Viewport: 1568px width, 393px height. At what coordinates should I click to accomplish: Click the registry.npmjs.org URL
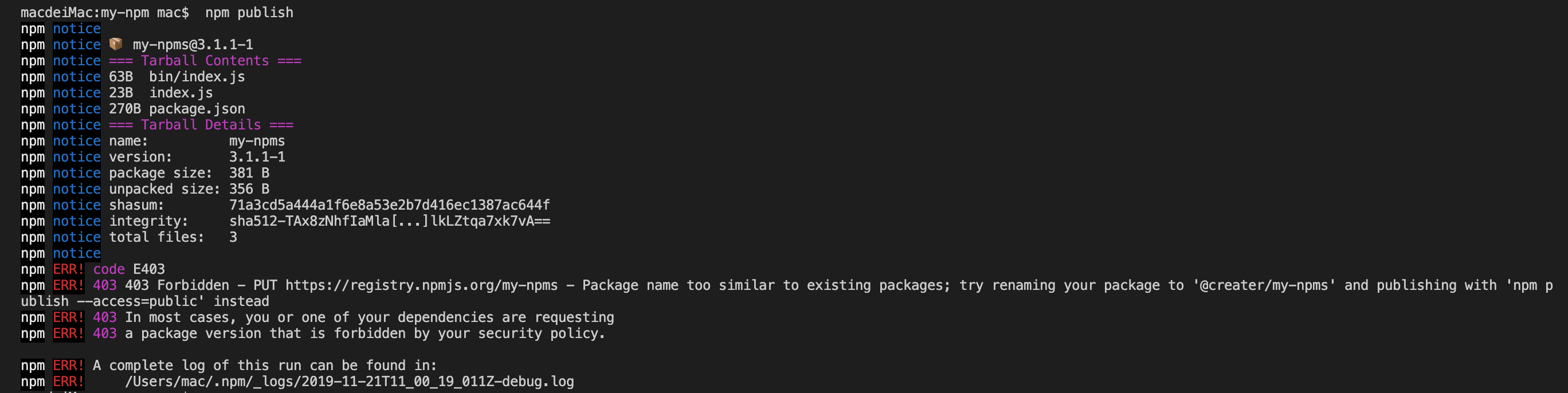[421, 285]
